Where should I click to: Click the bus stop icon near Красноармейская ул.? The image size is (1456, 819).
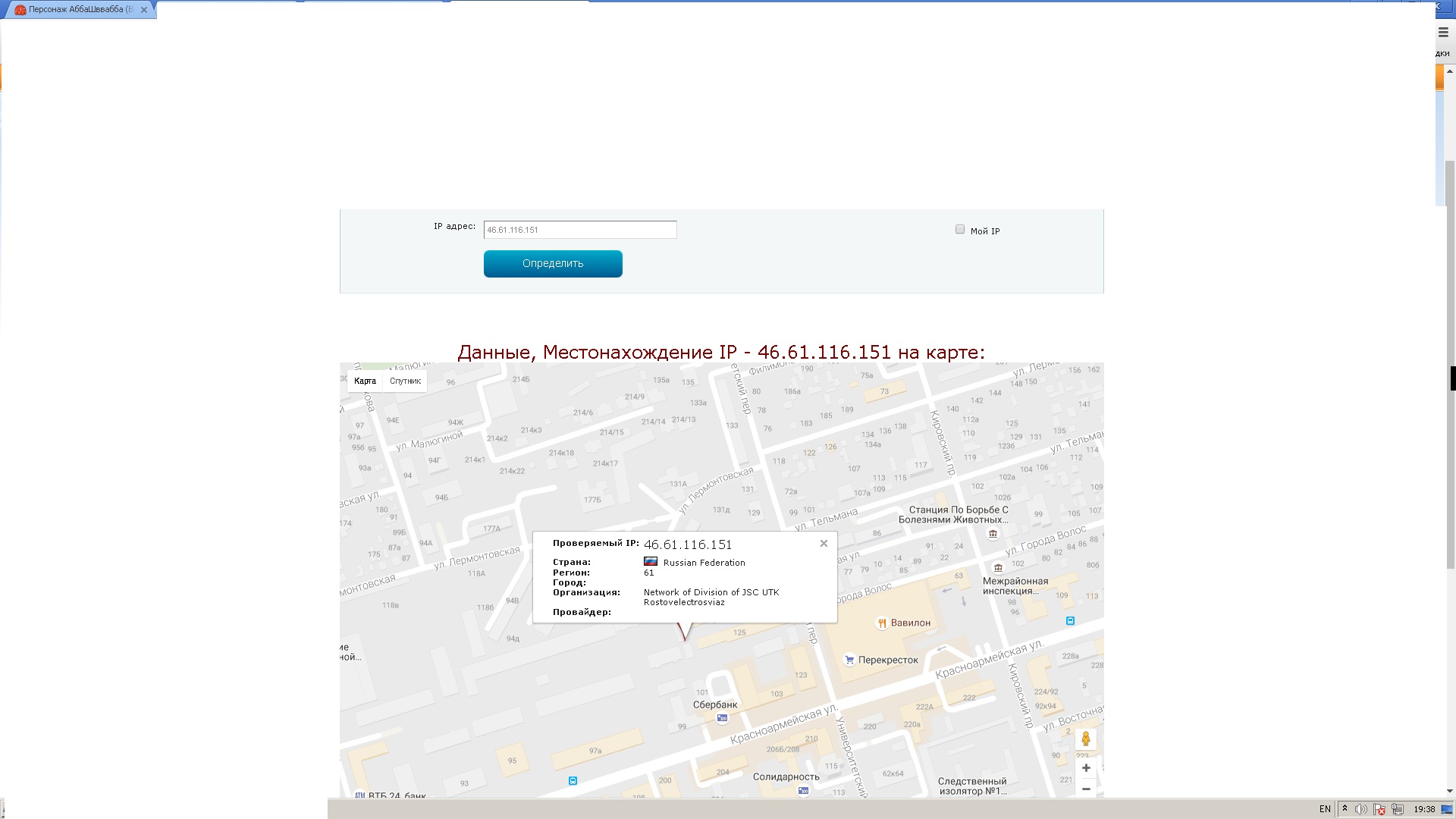pyautogui.click(x=1070, y=621)
